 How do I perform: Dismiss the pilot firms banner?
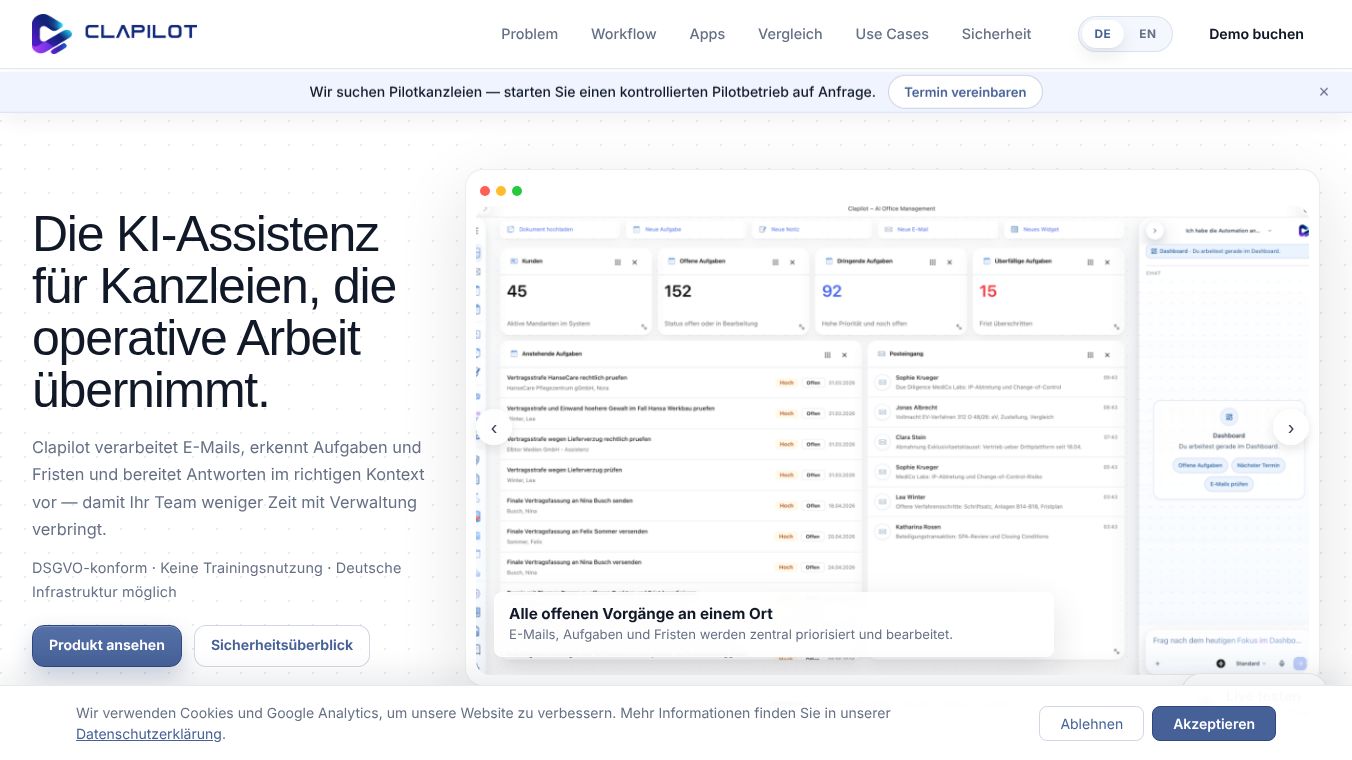[1324, 92]
